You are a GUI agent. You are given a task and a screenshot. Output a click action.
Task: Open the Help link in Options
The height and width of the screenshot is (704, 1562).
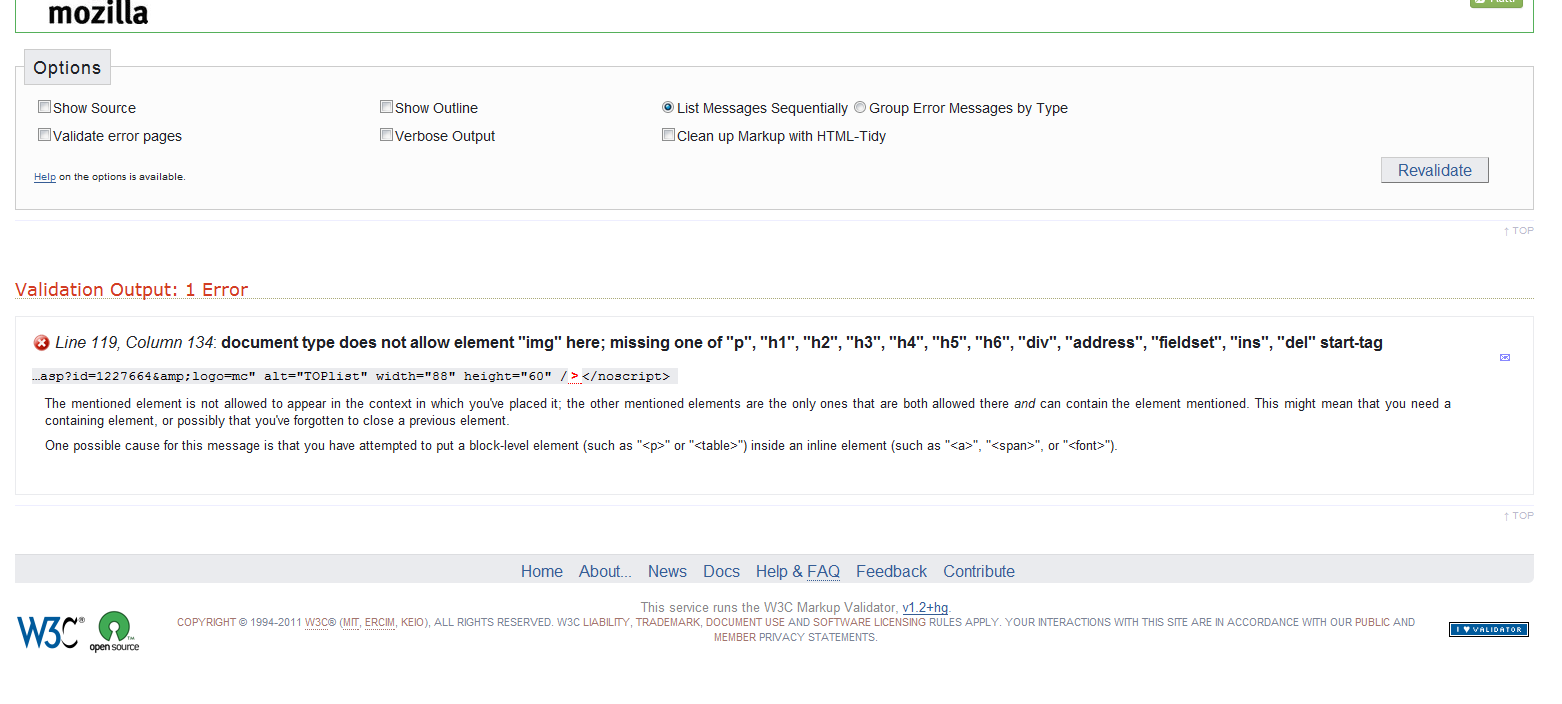click(x=45, y=177)
